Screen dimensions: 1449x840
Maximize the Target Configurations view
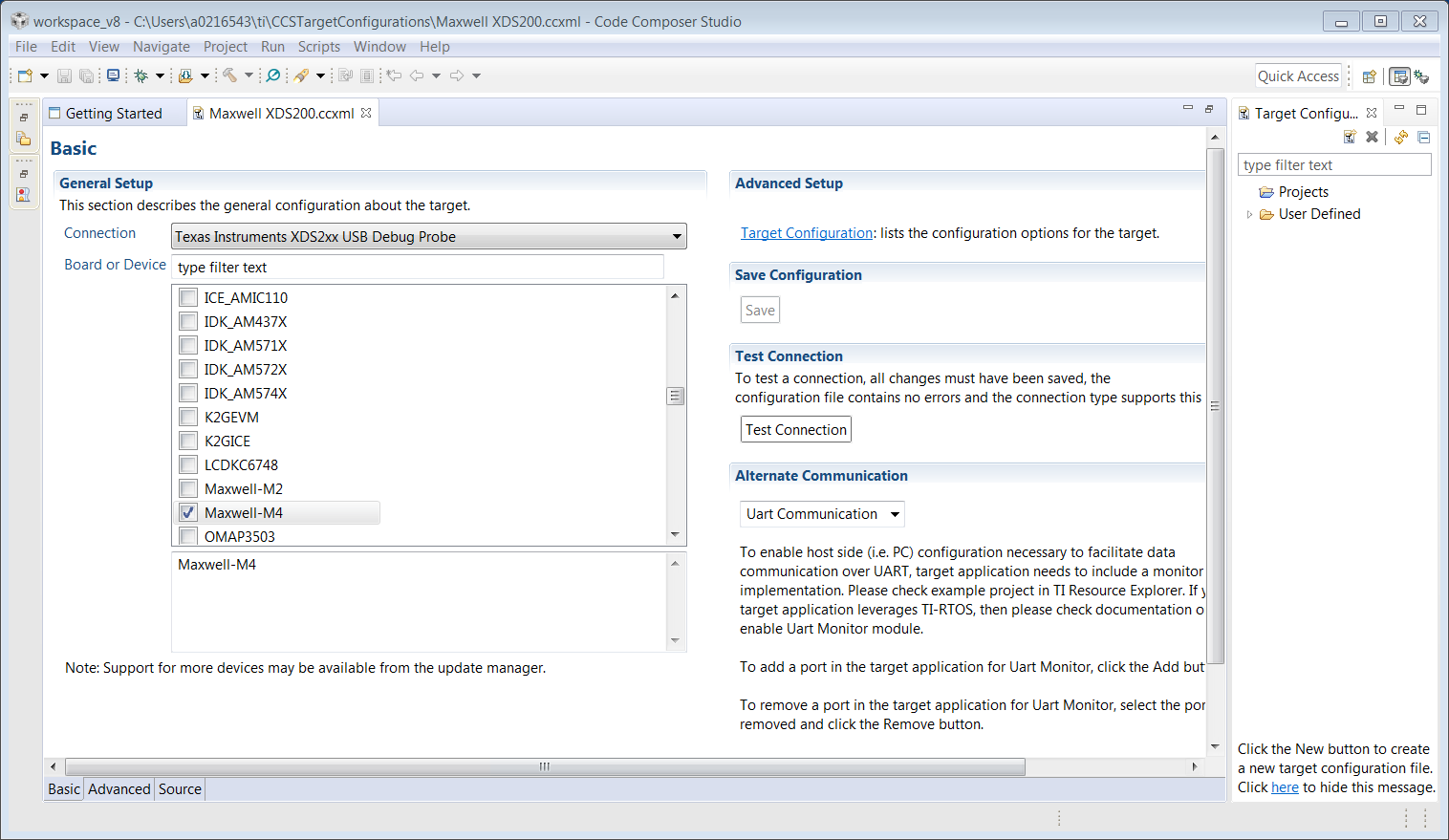click(1421, 109)
